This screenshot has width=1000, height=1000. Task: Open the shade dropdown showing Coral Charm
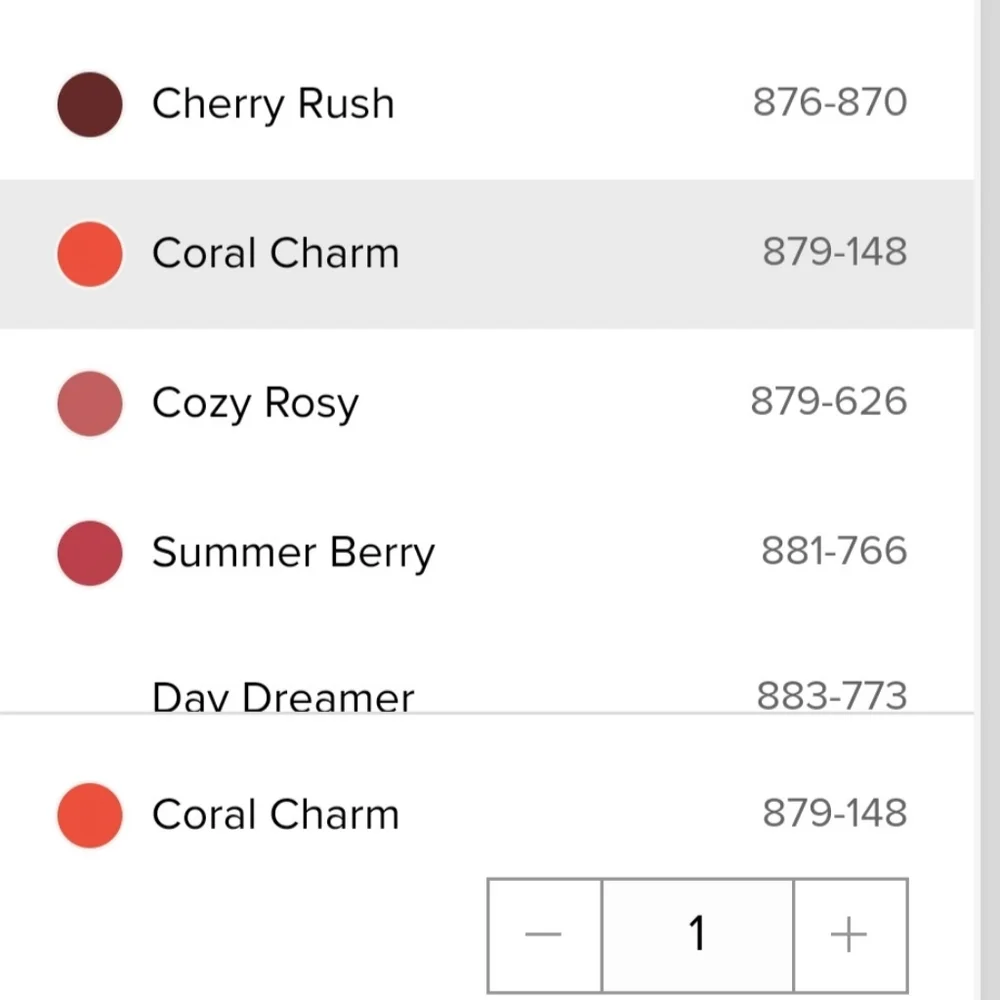pos(487,814)
